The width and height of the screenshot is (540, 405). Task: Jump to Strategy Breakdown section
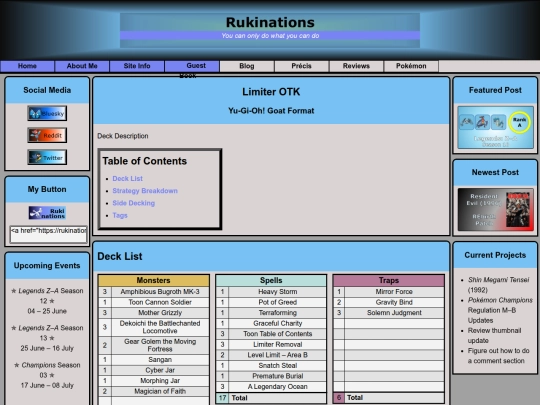[x=145, y=191]
